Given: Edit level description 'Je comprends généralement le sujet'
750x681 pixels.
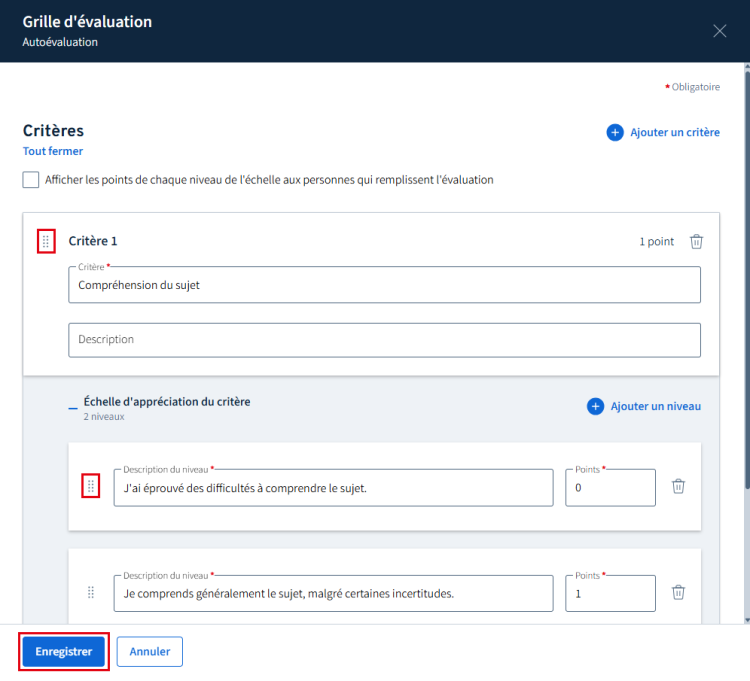Looking at the screenshot, I should point(333,593).
